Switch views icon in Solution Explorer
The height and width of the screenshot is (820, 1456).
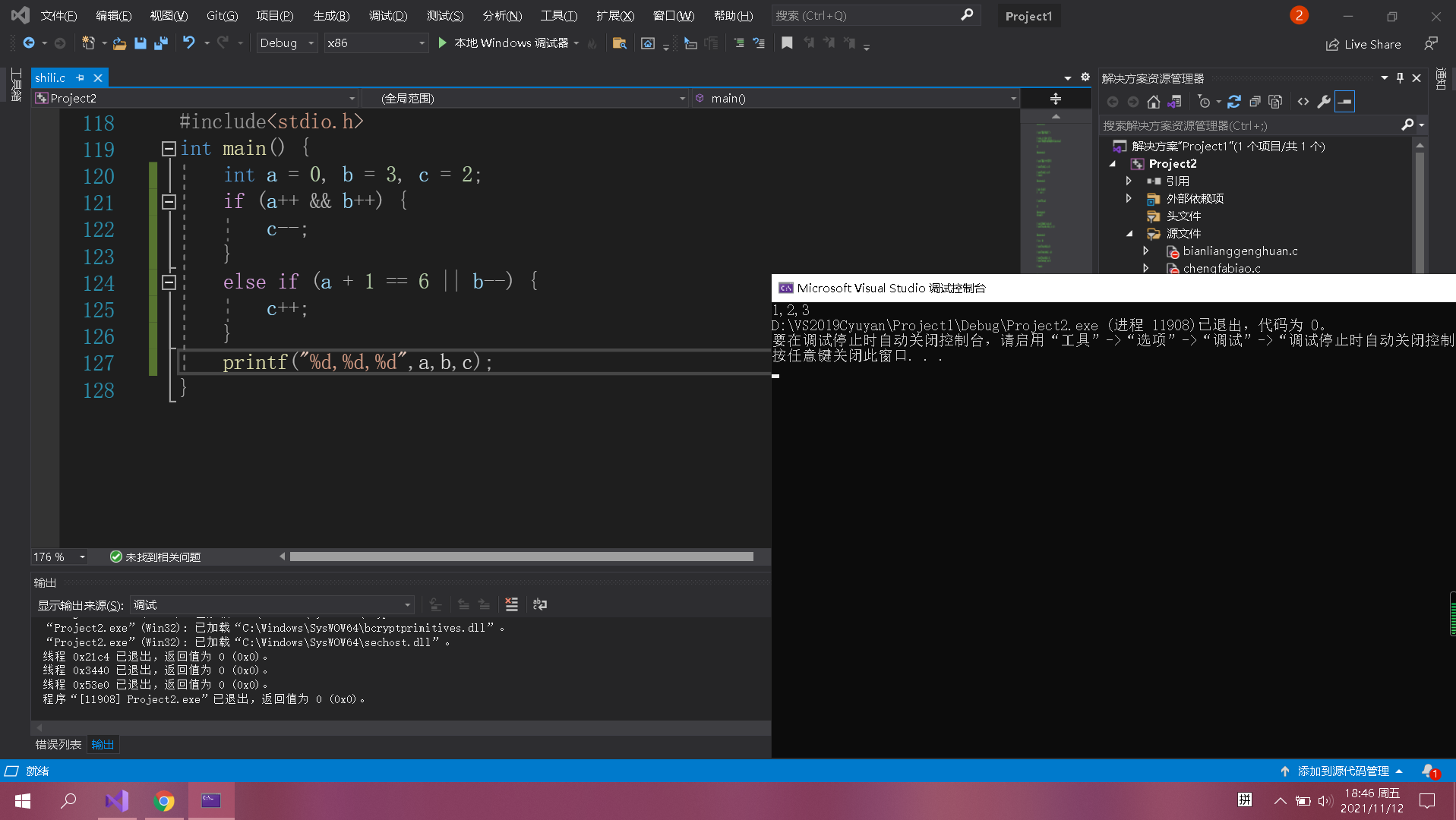pos(1174,102)
